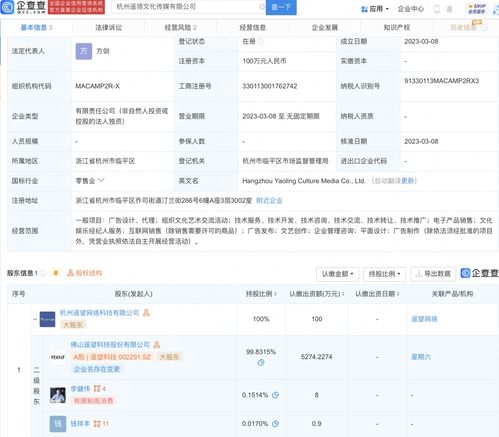Screen dimensions: 499x437
Task: Click the pie chart icon beside 0.0170%
Action: point(275,424)
